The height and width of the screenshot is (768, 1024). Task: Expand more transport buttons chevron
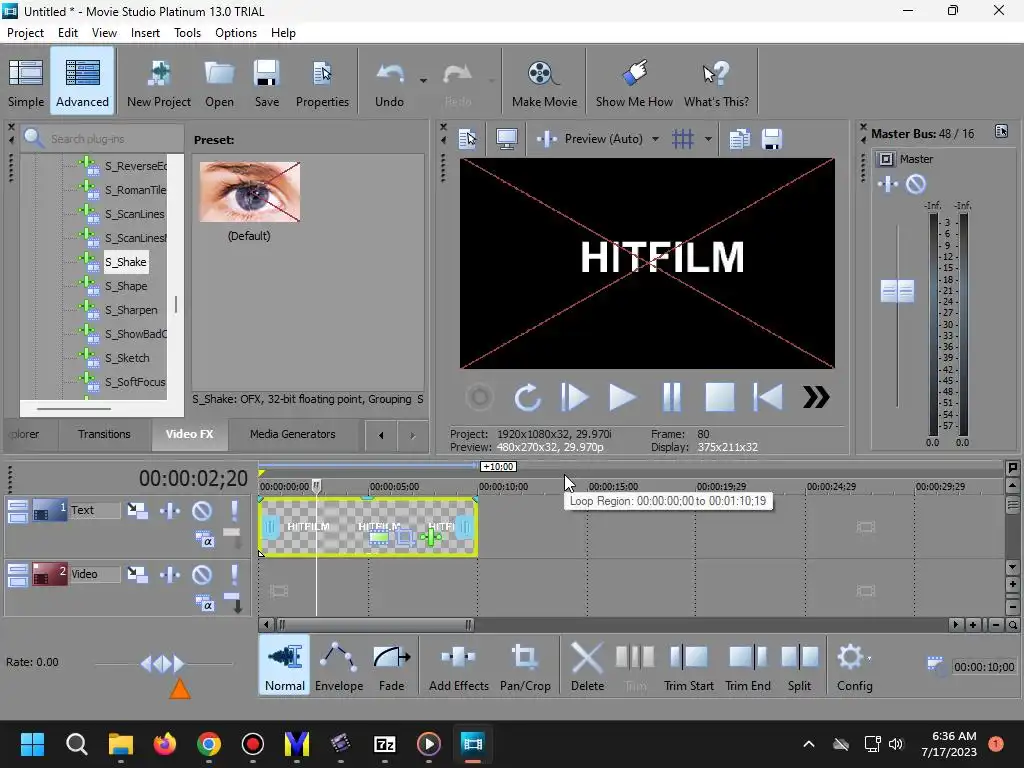[x=816, y=397]
